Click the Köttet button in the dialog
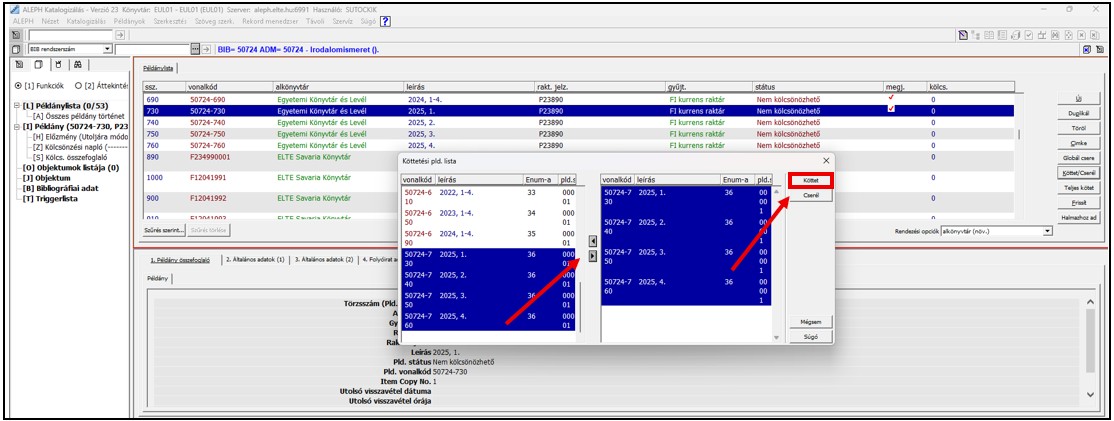The height and width of the screenshot is (421, 1114). click(x=811, y=181)
